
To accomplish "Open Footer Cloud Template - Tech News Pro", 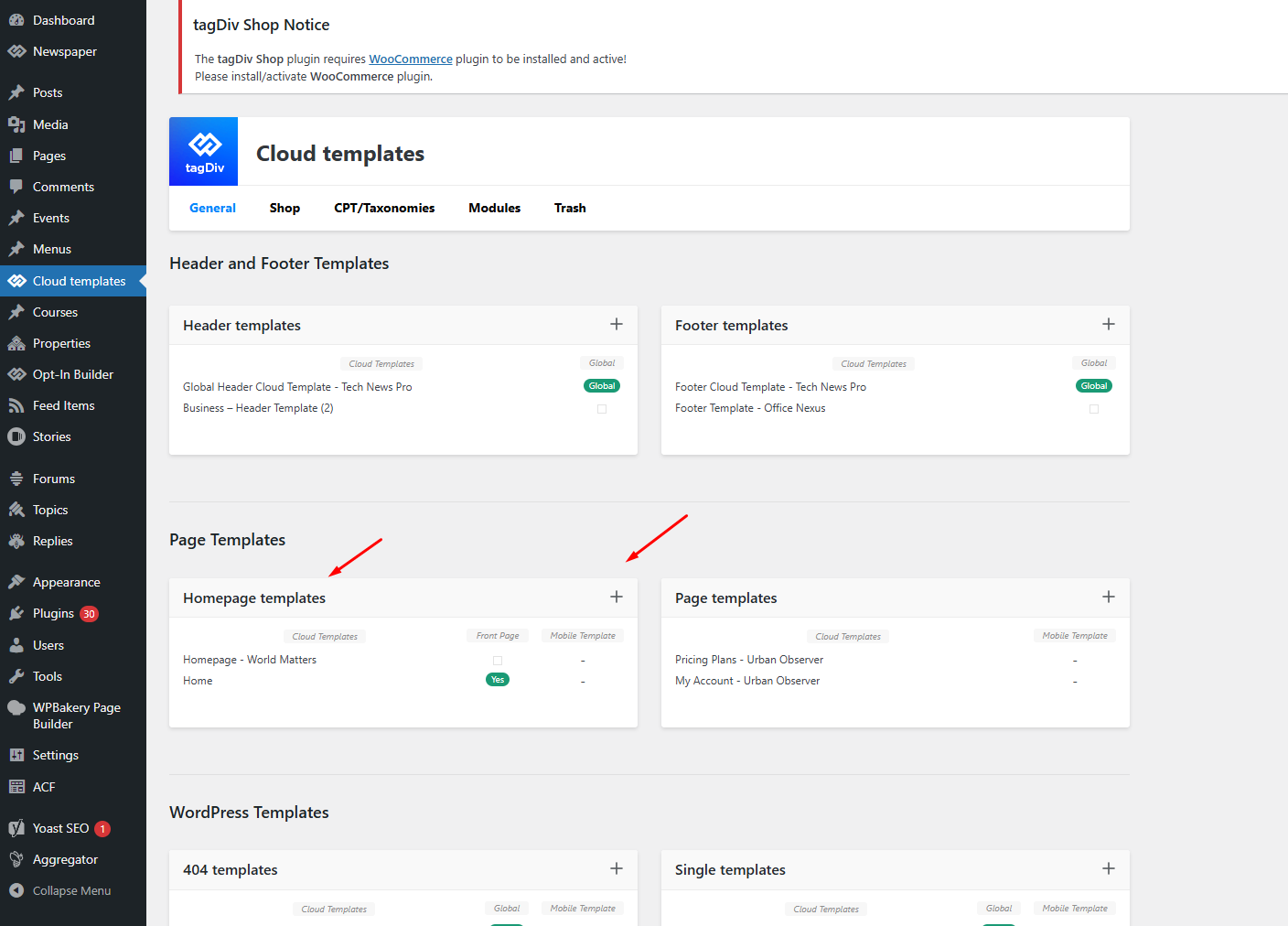I will (x=770, y=387).
